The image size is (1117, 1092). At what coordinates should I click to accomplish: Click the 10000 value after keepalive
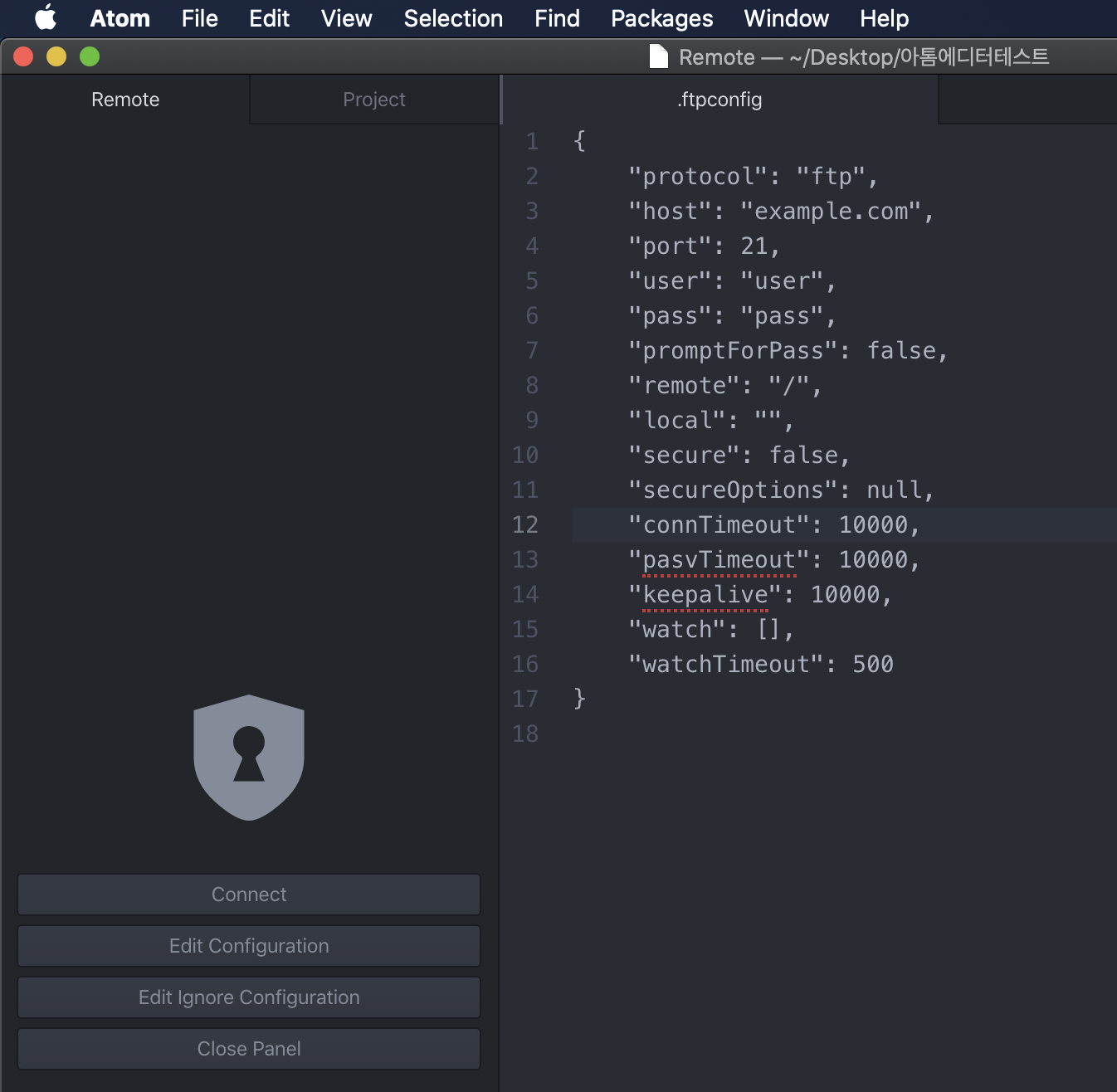(845, 595)
